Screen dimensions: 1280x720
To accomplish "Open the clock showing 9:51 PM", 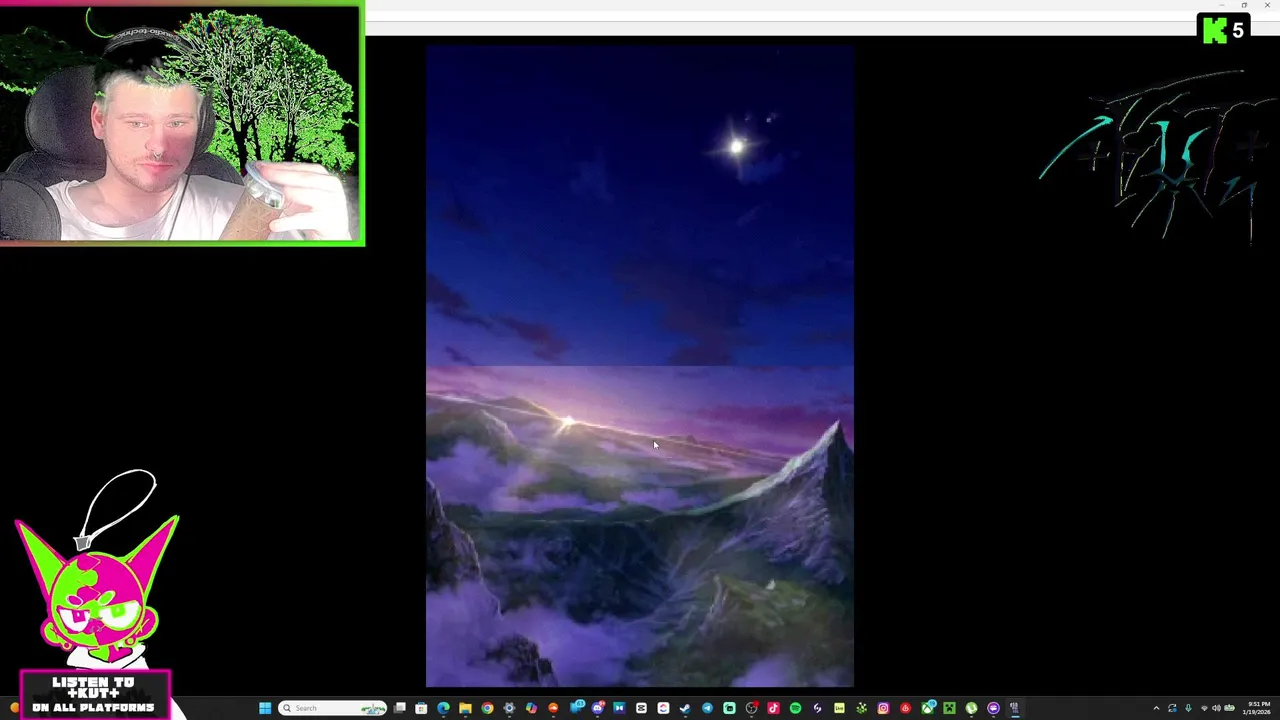I will (1259, 708).
